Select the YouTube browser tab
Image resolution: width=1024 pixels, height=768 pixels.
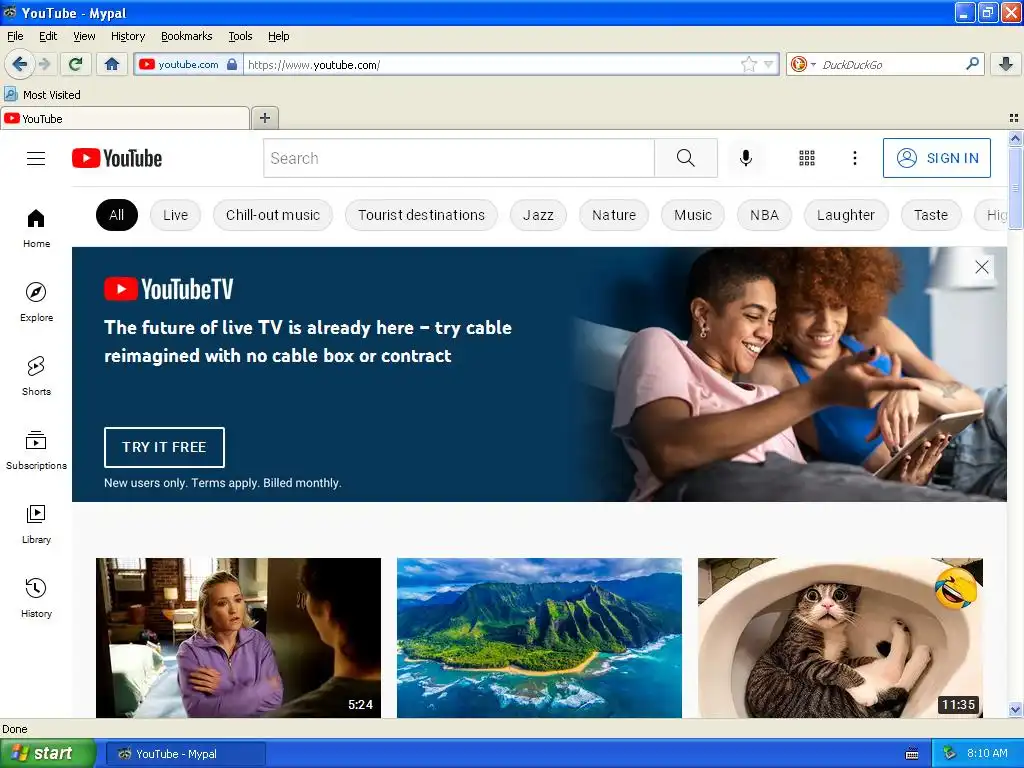(125, 118)
